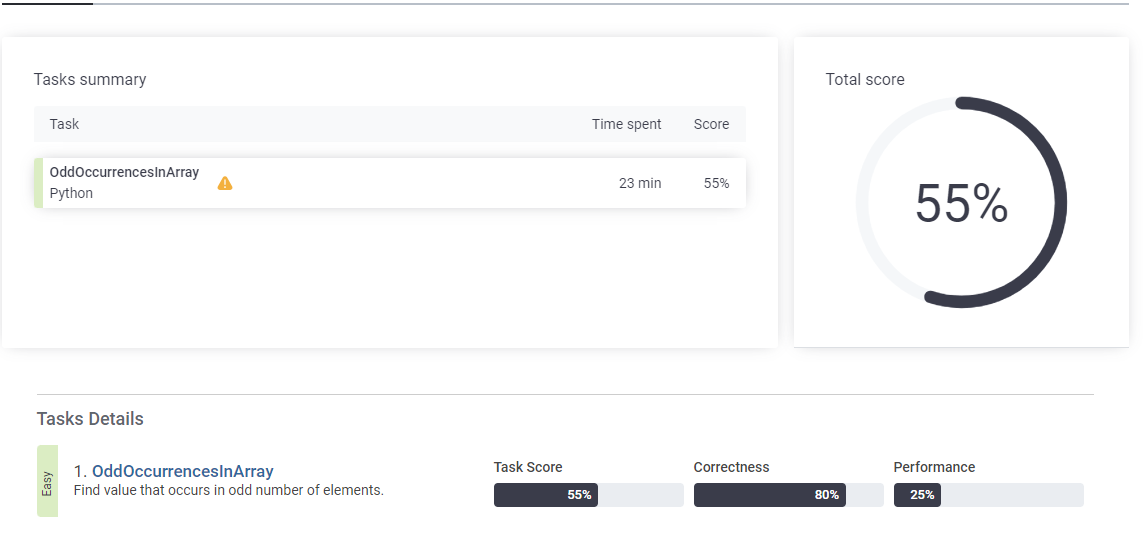Click the Total score heading
Screen dimensions: 1146x541
[x=865, y=80]
